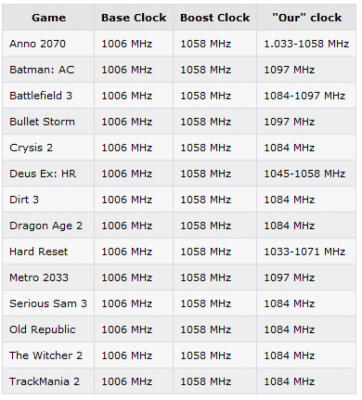Click the TrackMania 2 row label

click(44, 382)
